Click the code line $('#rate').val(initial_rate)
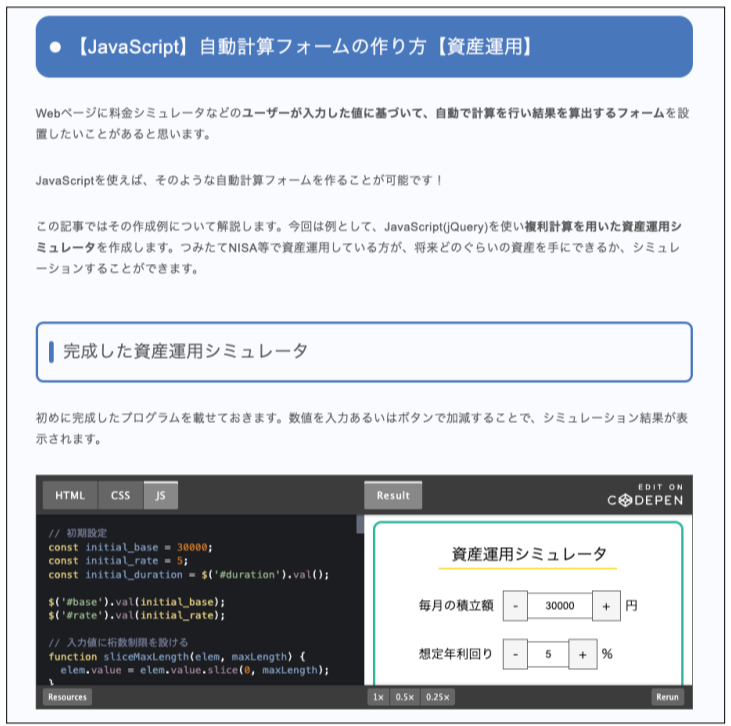 pos(137,615)
